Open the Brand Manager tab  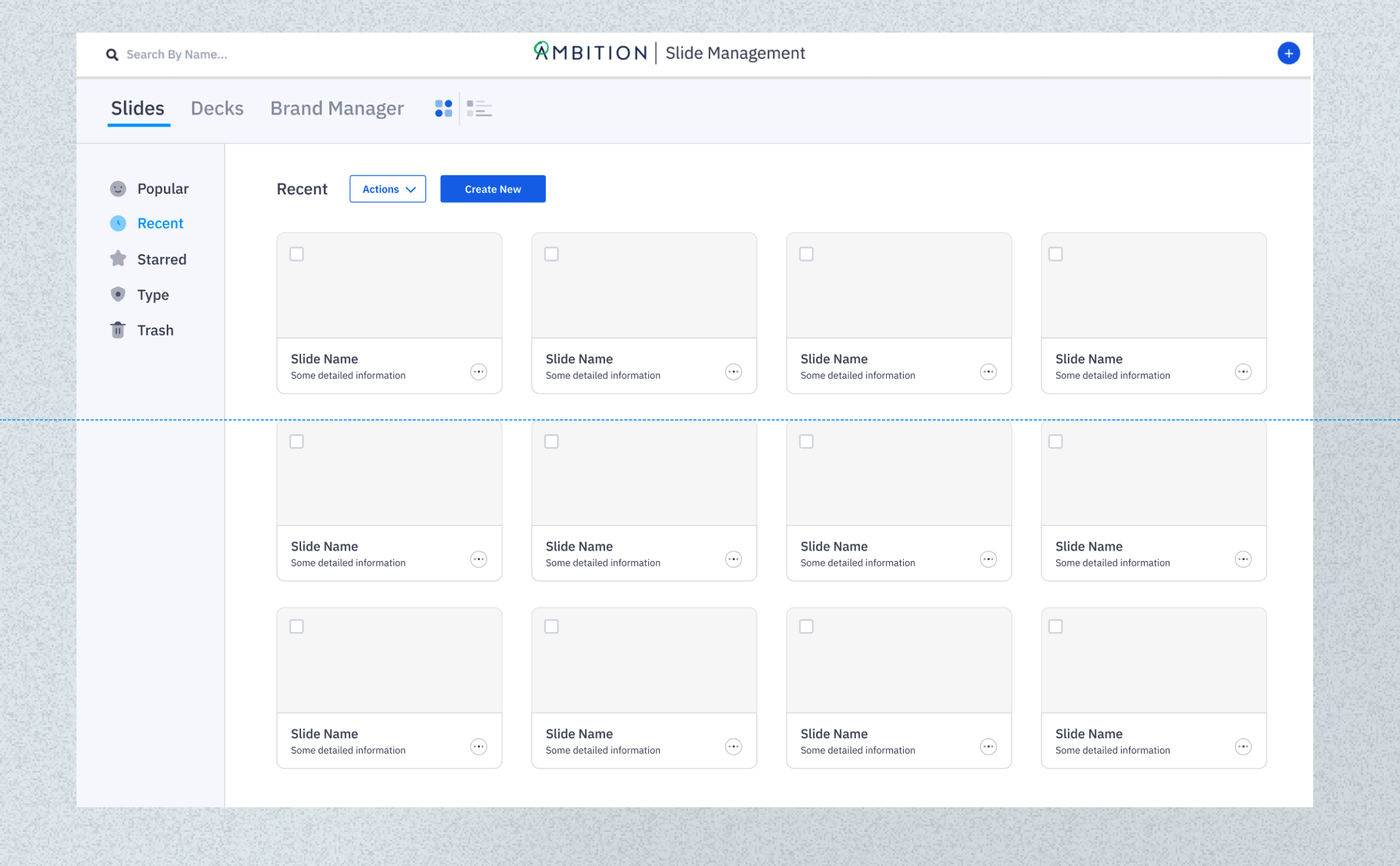click(337, 109)
